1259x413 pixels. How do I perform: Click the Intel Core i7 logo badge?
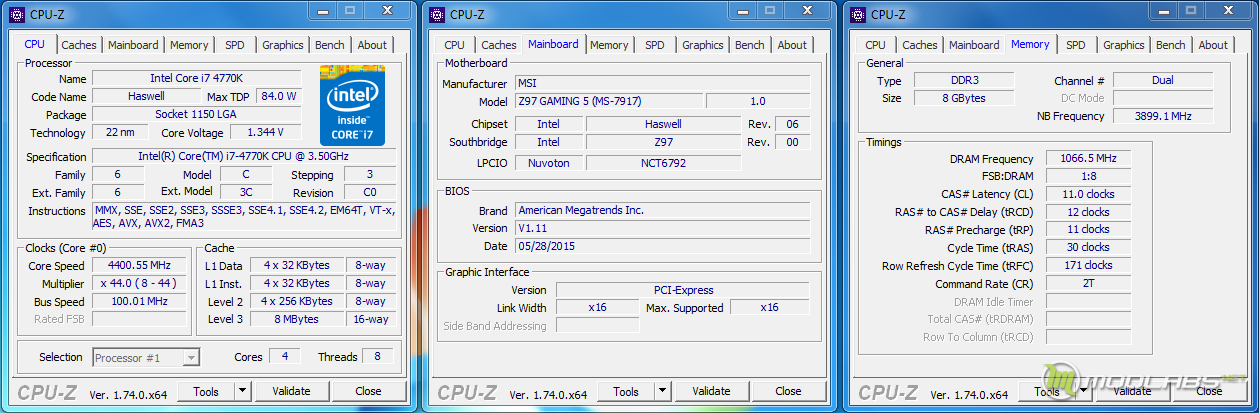[x=352, y=105]
